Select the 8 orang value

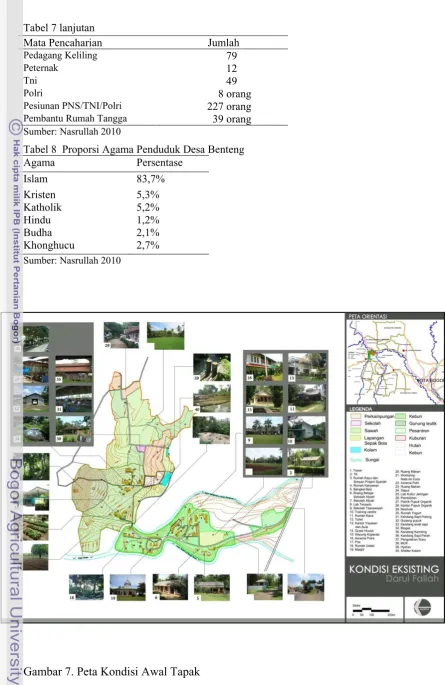235,94
